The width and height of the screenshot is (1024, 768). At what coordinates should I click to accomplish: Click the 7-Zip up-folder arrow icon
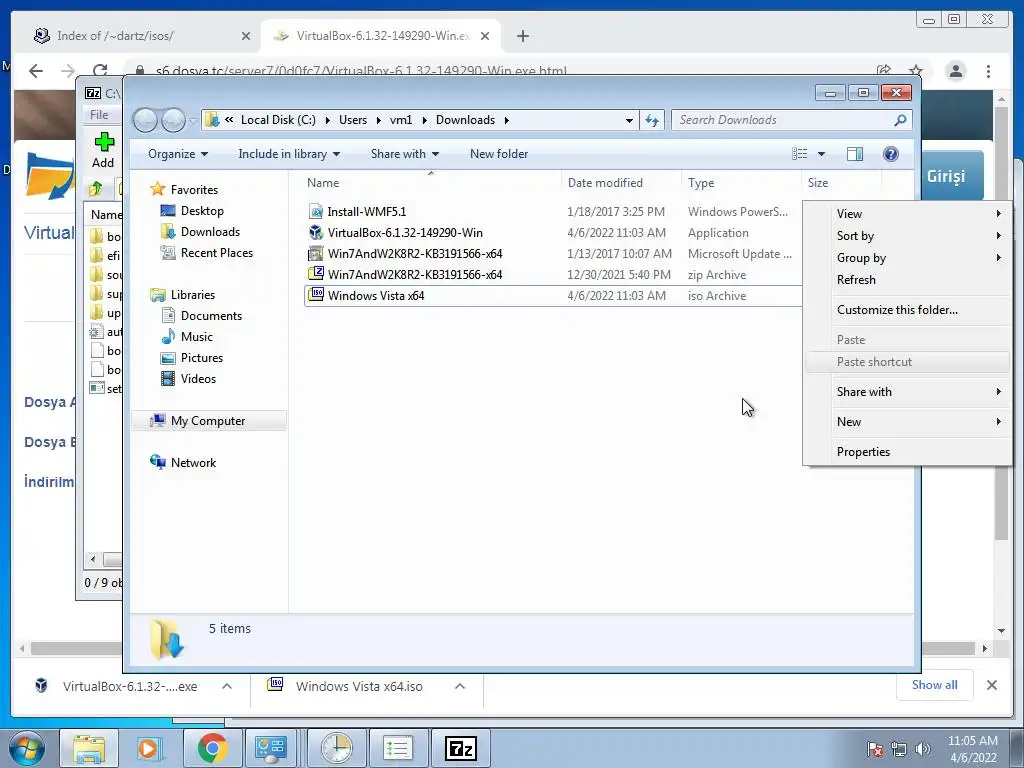[95, 189]
